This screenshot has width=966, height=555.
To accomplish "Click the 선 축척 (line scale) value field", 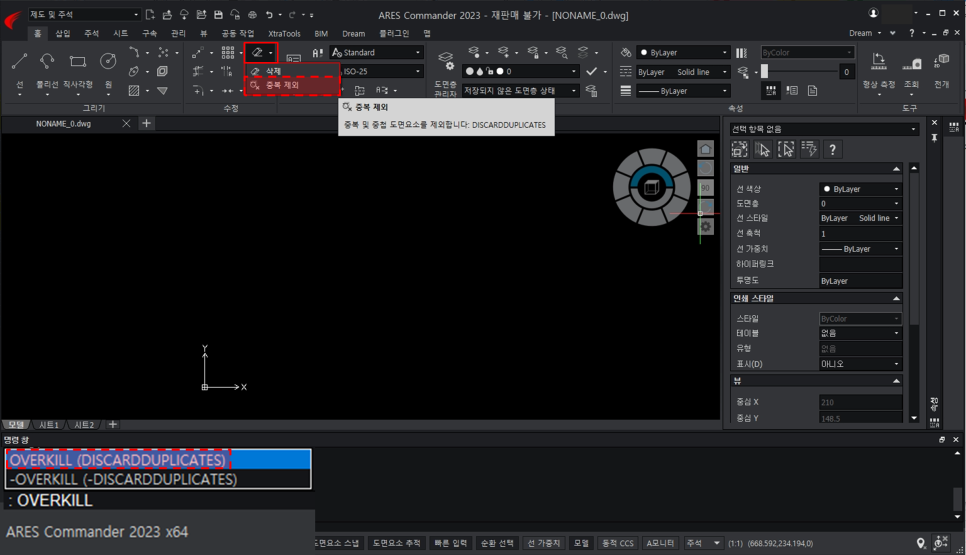I will pyautogui.click(x=861, y=233).
